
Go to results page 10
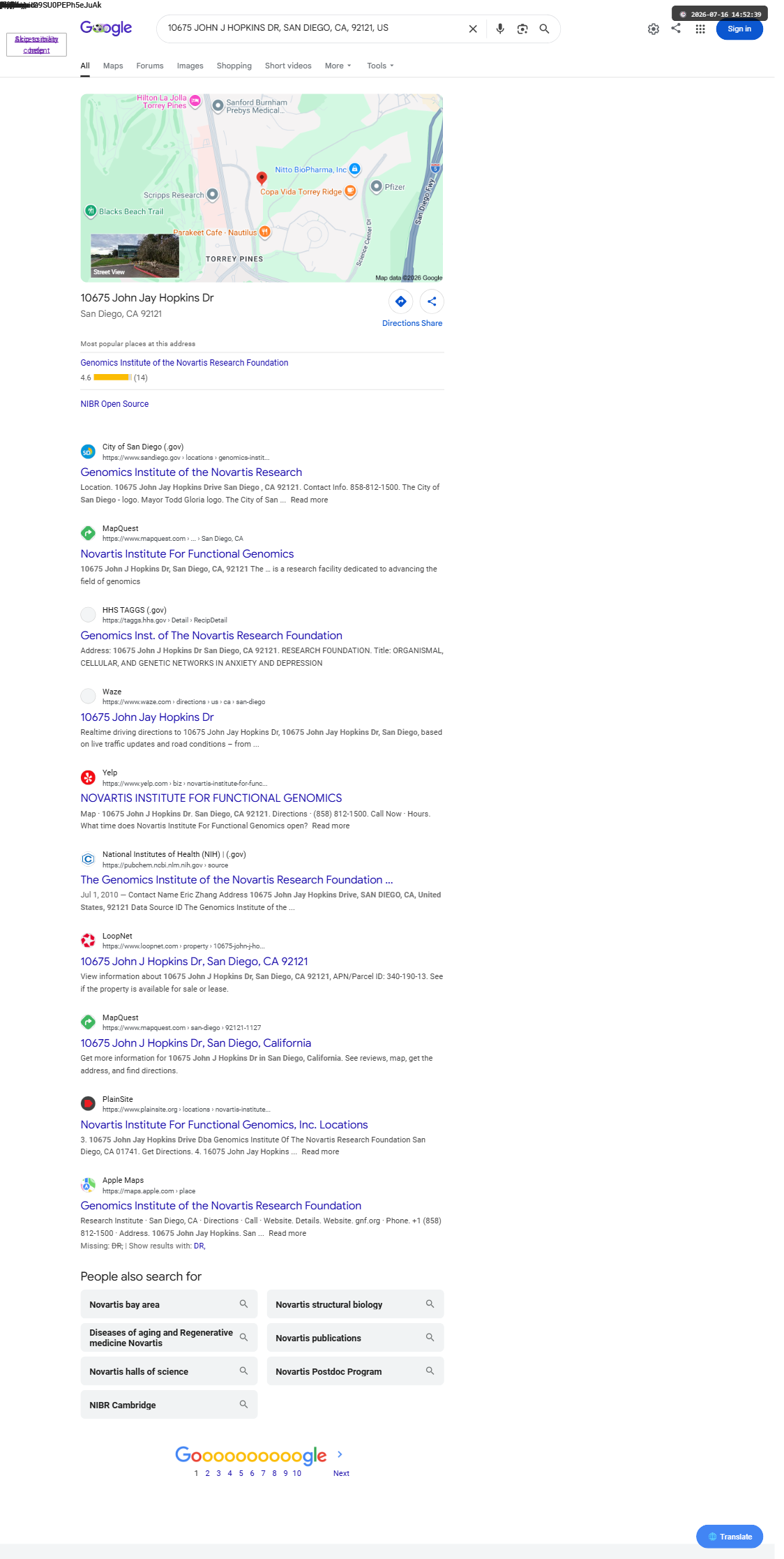[297, 1473]
